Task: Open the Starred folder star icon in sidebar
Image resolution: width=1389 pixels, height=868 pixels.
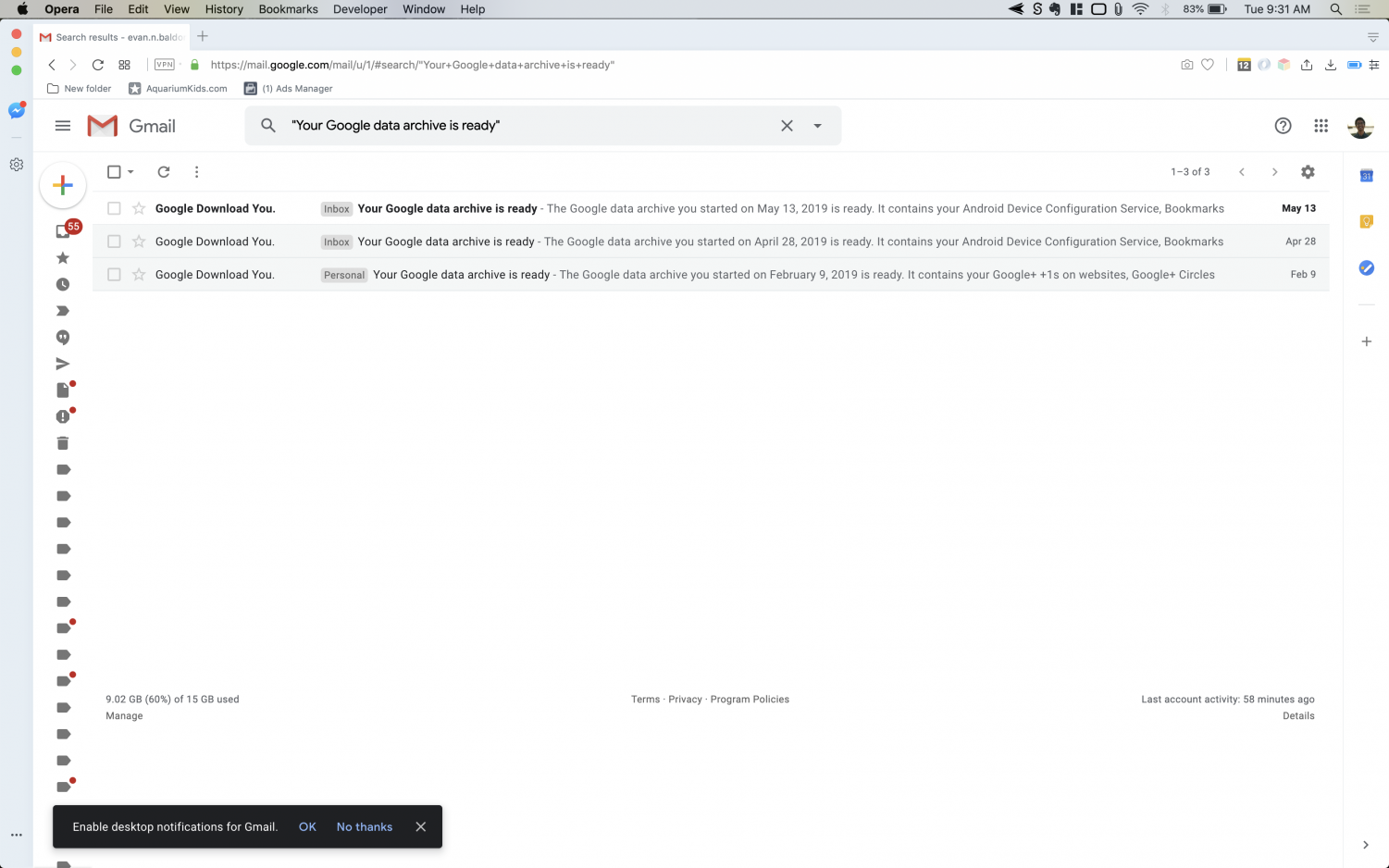Action: (x=63, y=258)
